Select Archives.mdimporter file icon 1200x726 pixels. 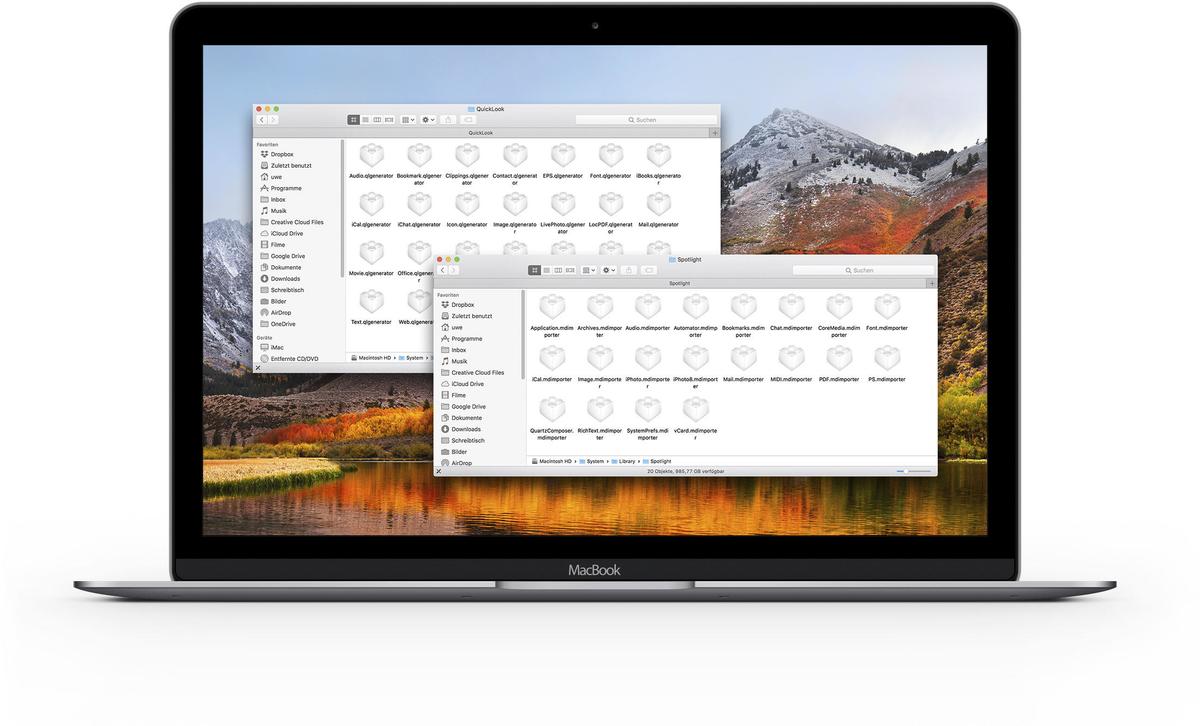pyautogui.click(x=600, y=307)
